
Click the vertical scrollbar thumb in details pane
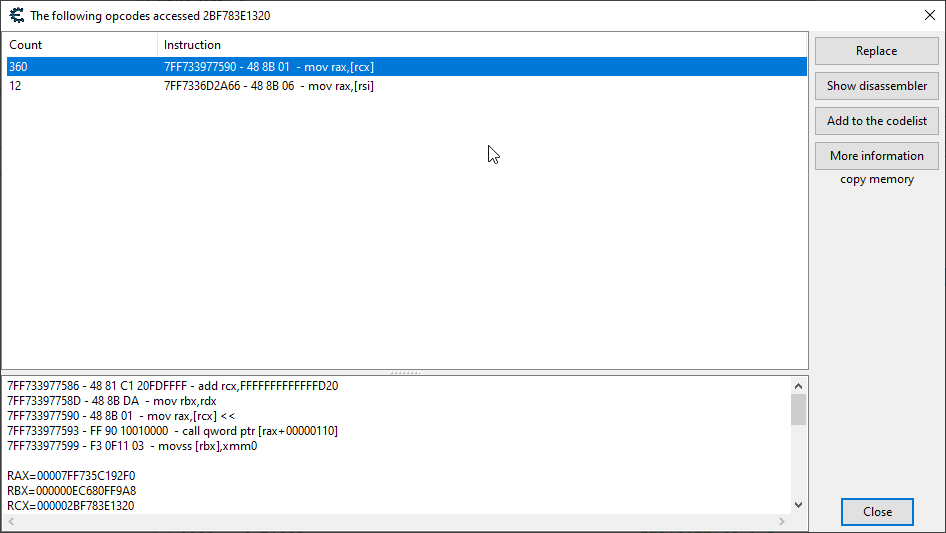[x=798, y=409]
